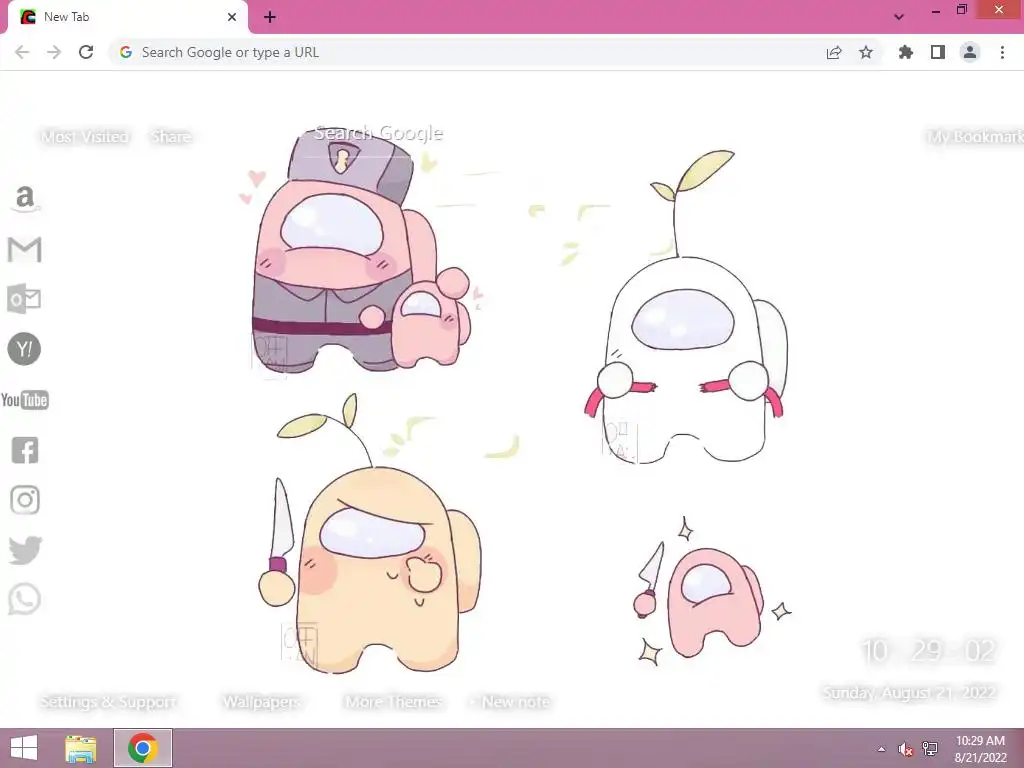Screen dimensions: 1024x768
Task: Click the large on-page clock display
Action: [928, 650]
